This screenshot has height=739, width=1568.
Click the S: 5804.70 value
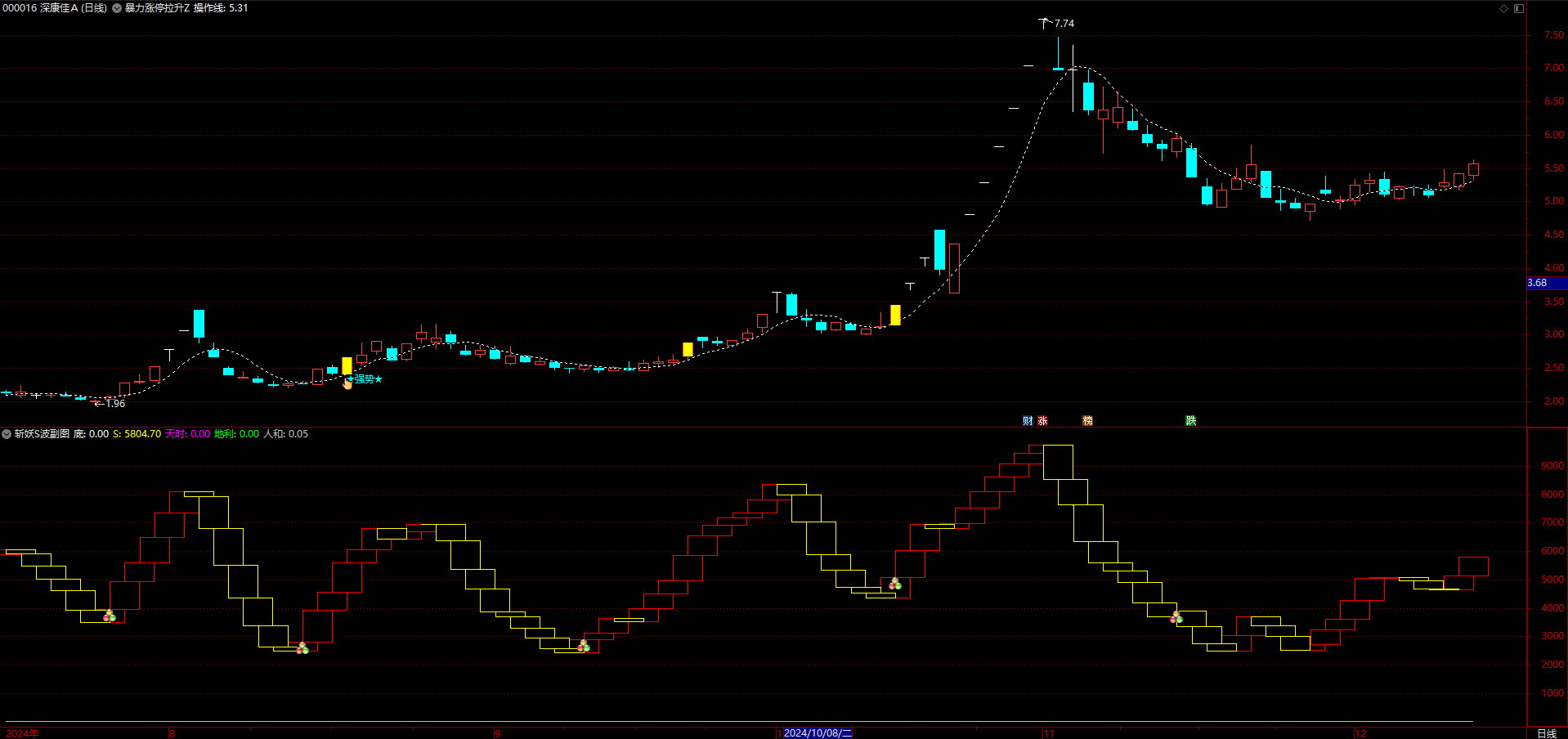[x=137, y=434]
